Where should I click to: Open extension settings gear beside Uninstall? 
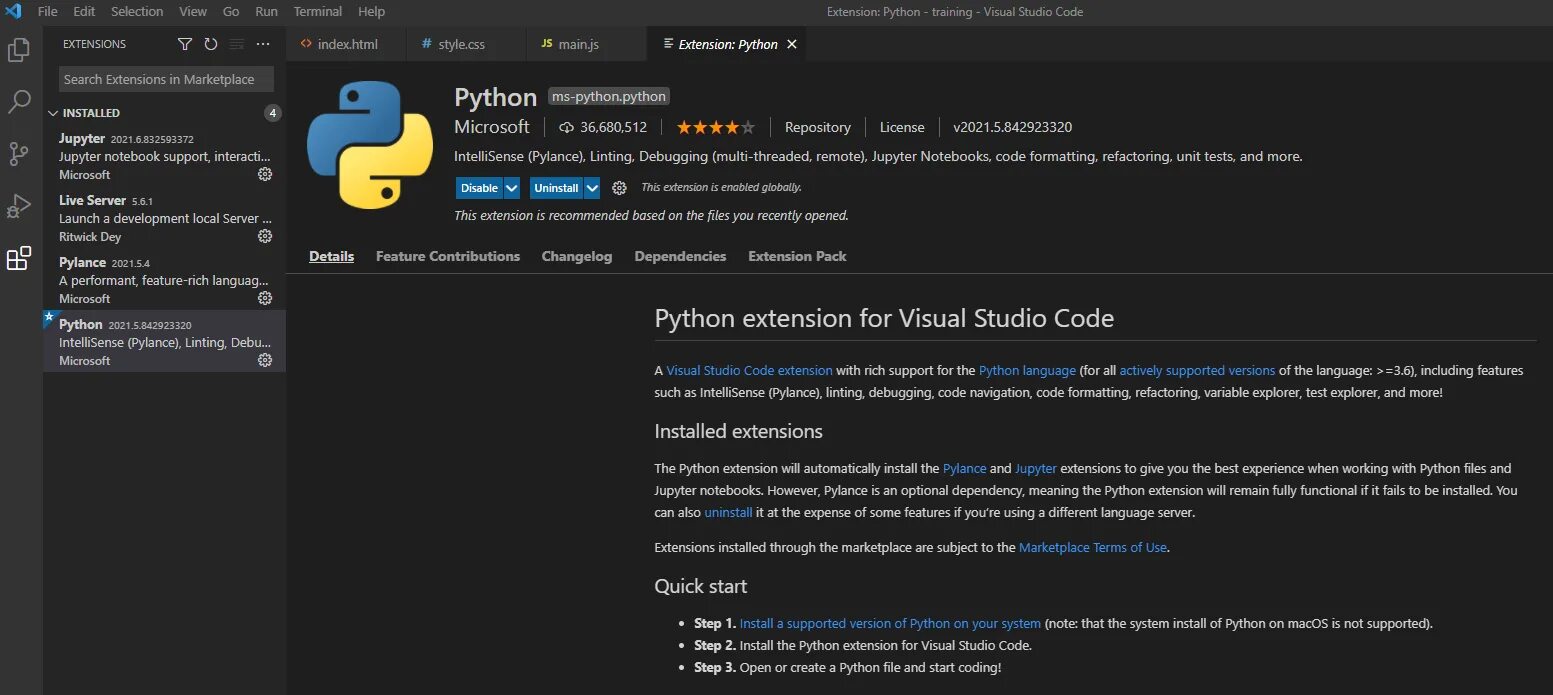coord(619,187)
